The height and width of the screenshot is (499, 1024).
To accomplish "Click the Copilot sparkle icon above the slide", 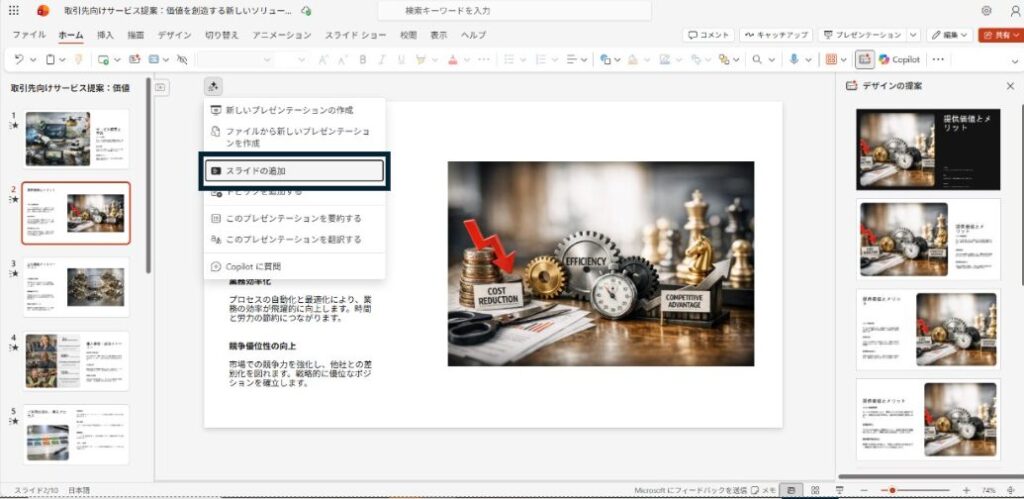I will click(214, 87).
